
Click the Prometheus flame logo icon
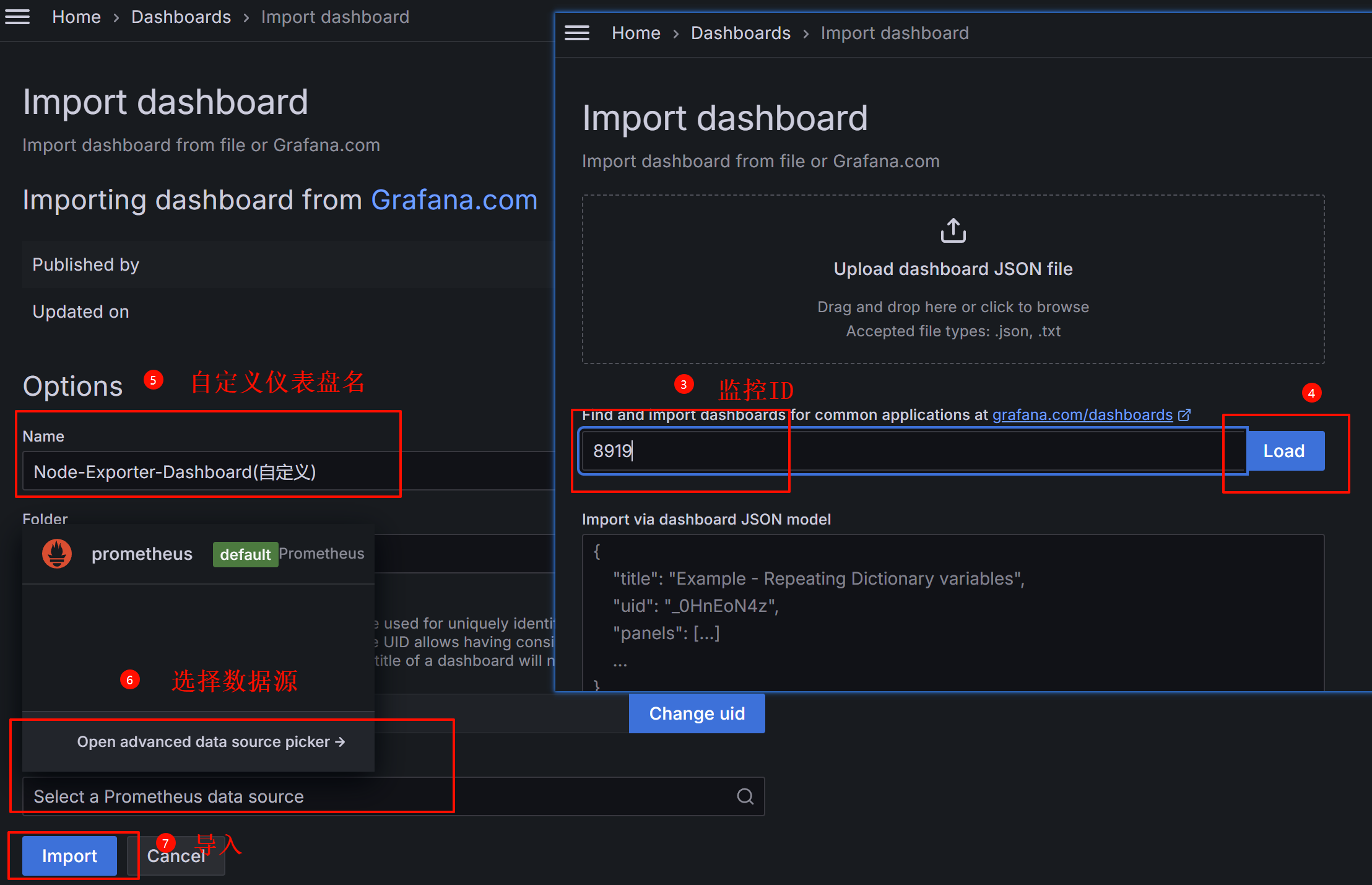coord(57,553)
